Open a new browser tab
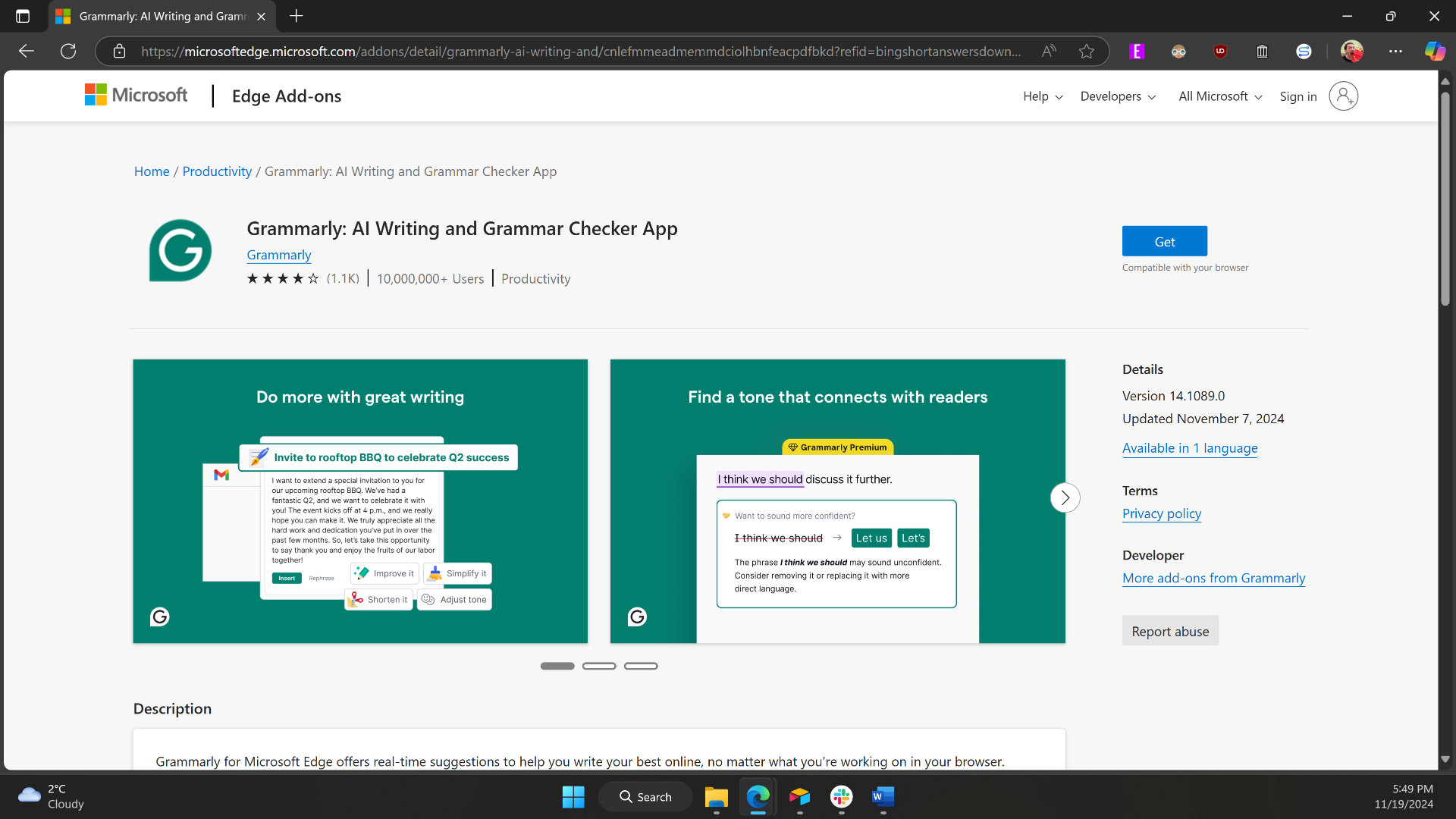 click(297, 16)
